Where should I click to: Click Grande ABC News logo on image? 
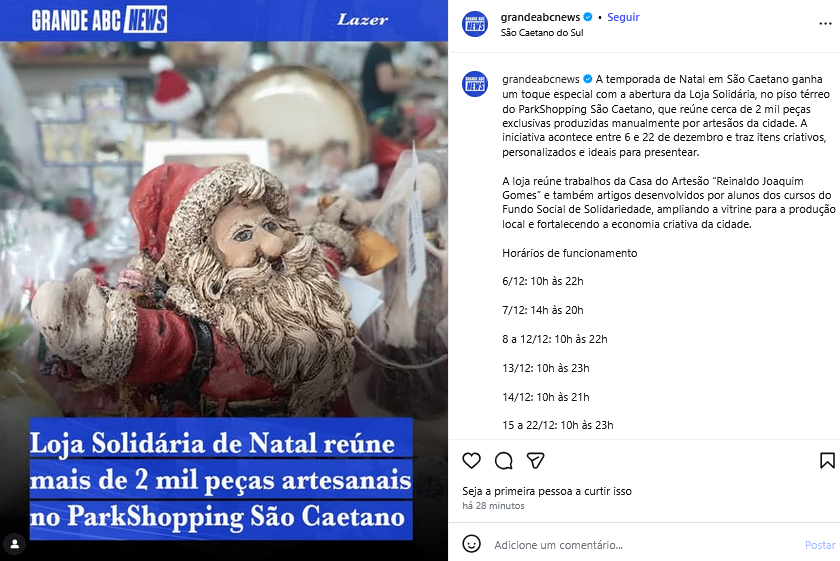pos(99,20)
